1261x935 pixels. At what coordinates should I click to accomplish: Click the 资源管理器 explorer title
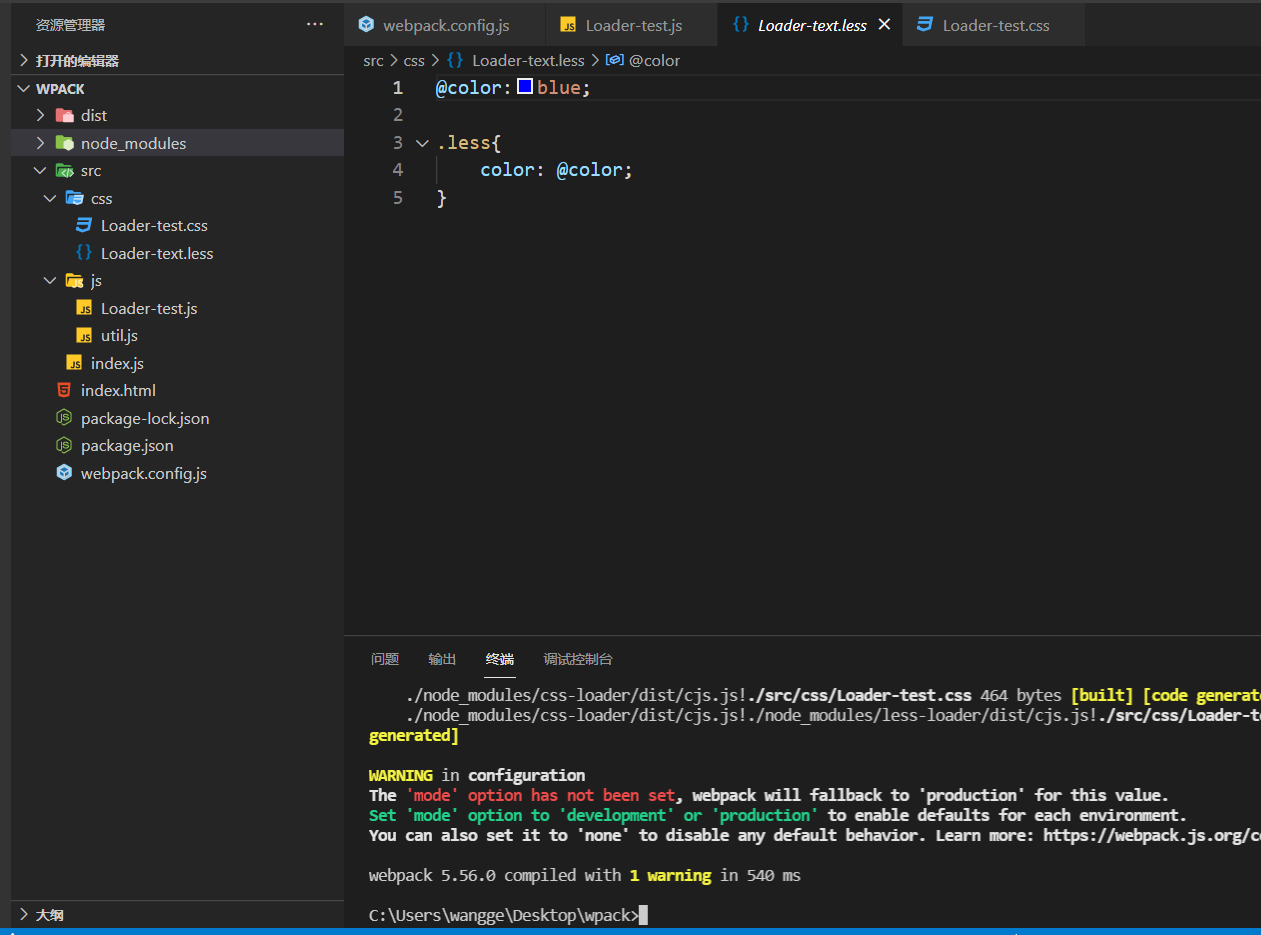coord(70,25)
